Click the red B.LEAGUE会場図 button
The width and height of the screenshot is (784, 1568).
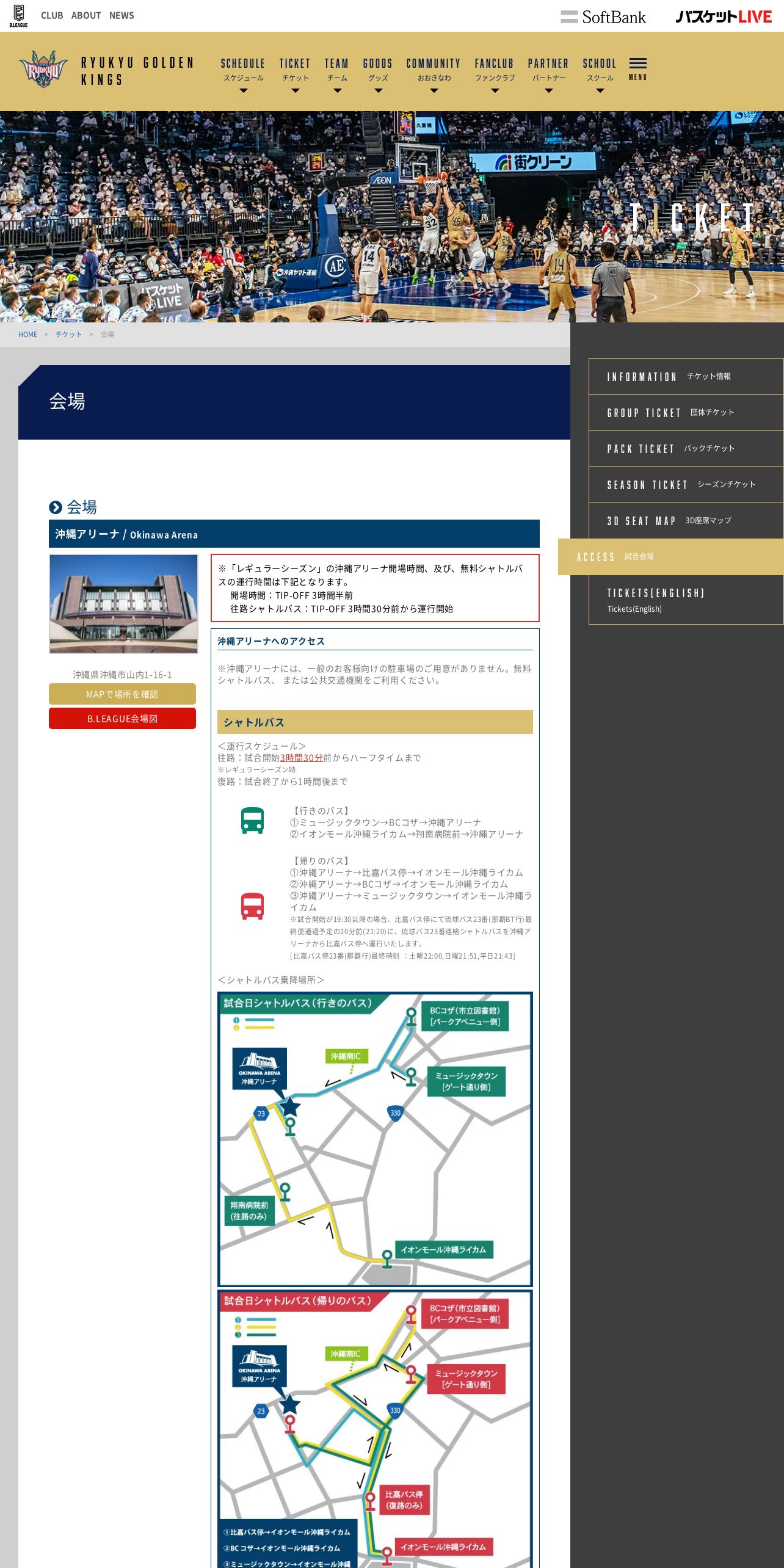pyautogui.click(x=122, y=719)
